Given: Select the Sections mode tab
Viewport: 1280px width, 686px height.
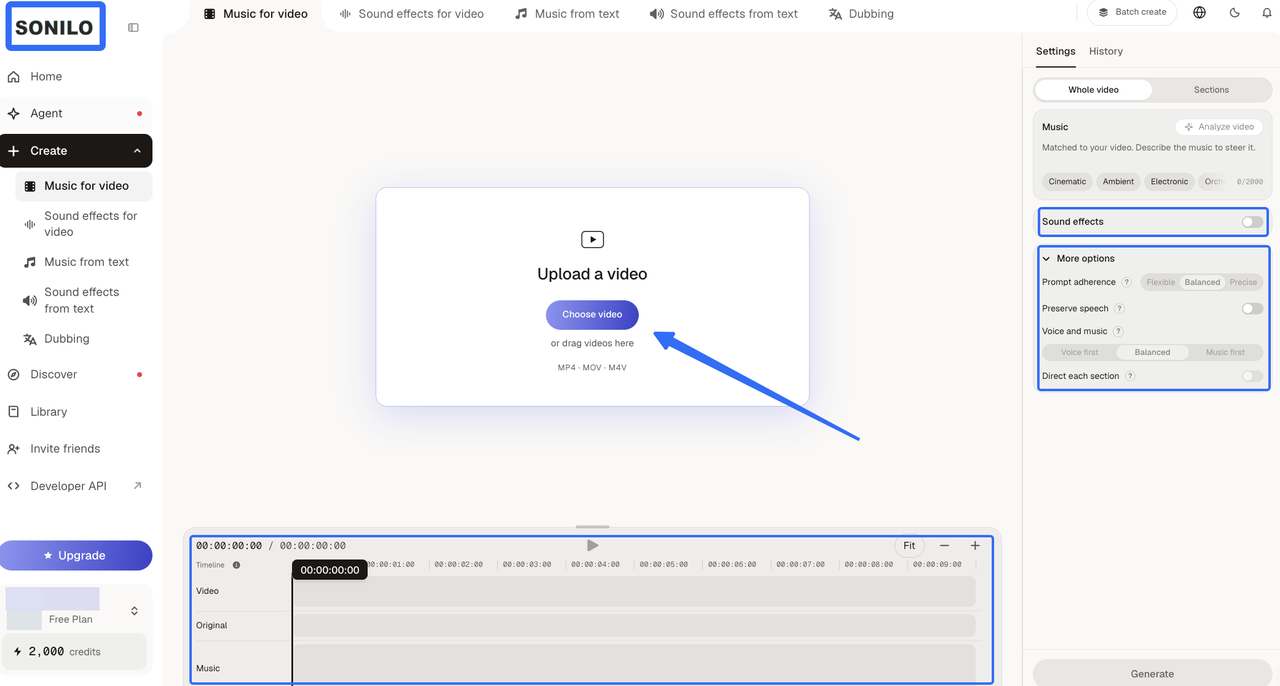Looking at the screenshot, I should point(1211,90).
